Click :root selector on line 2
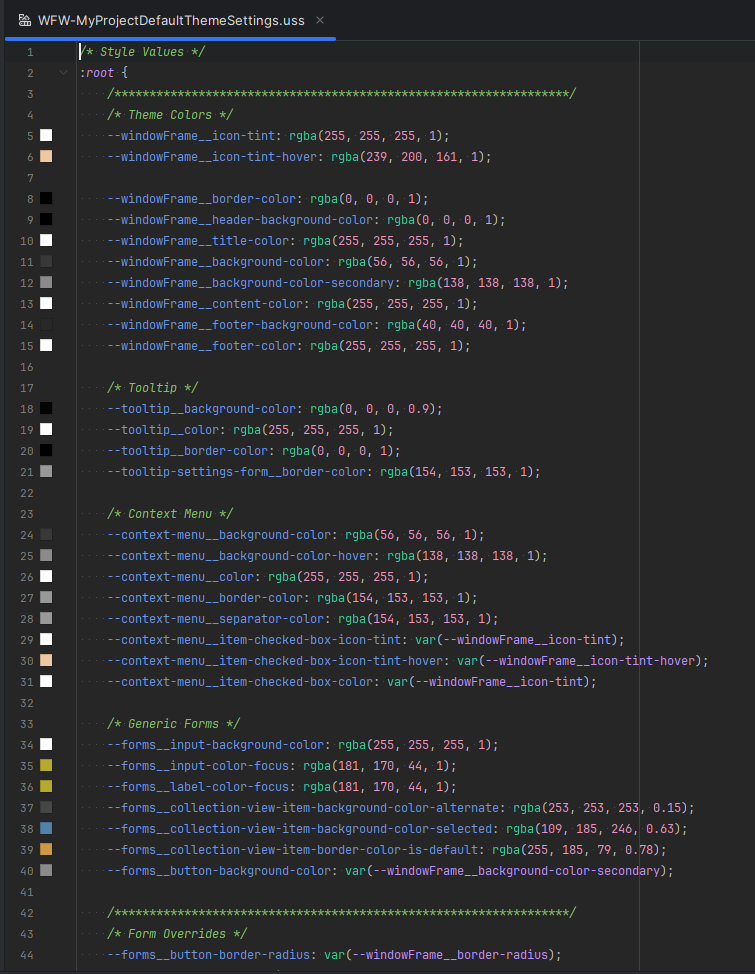The image size is (755, 974). click(96, 73)
